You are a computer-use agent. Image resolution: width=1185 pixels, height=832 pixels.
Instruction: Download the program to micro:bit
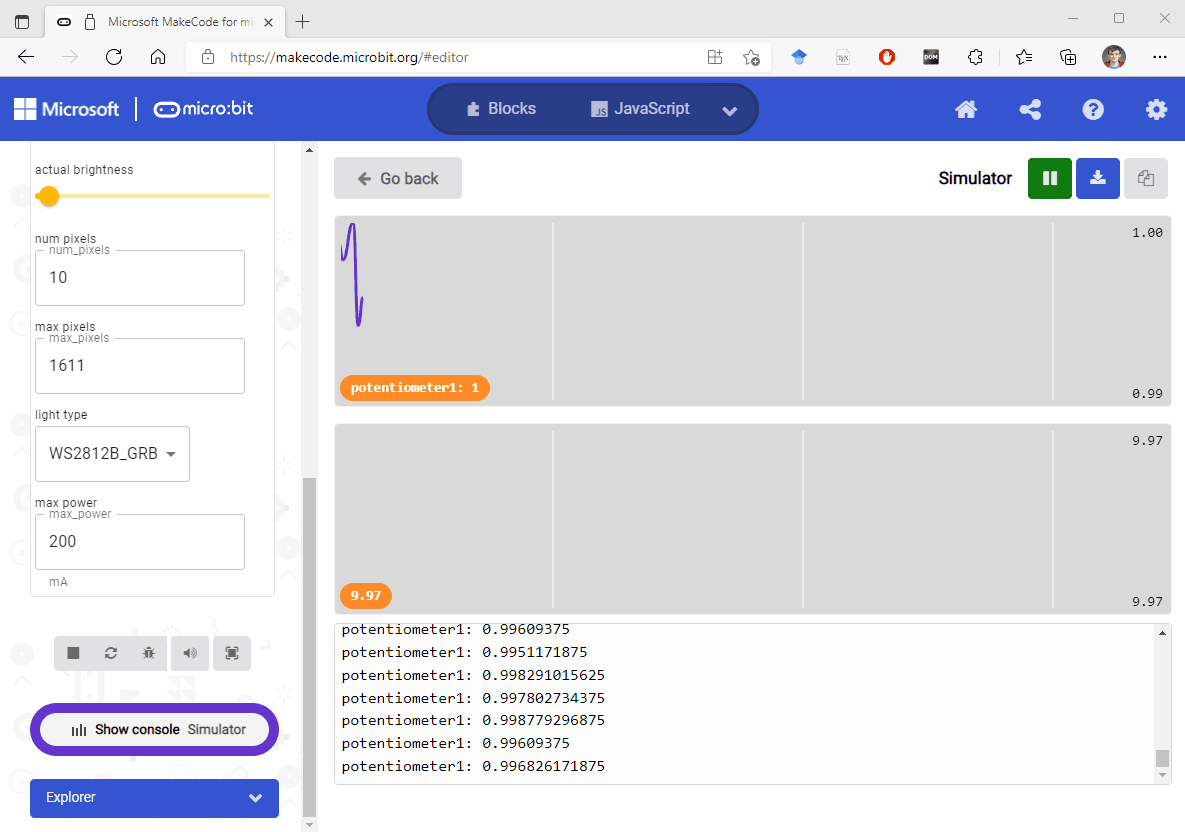[x=1097, y=178]
